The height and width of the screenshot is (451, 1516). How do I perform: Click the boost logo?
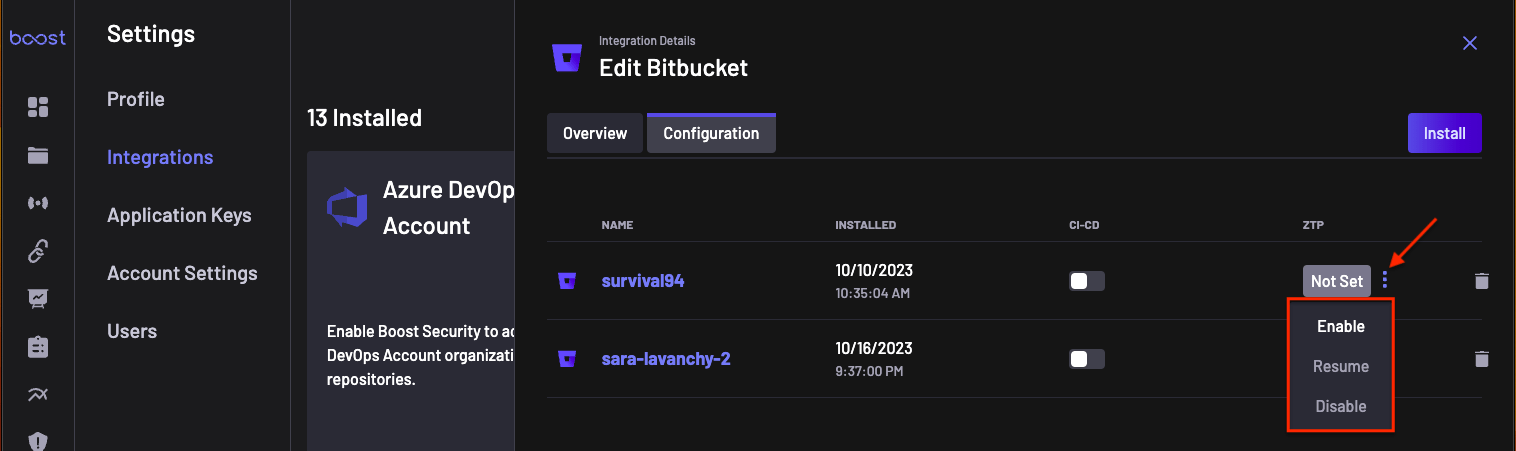pos(37,38)
